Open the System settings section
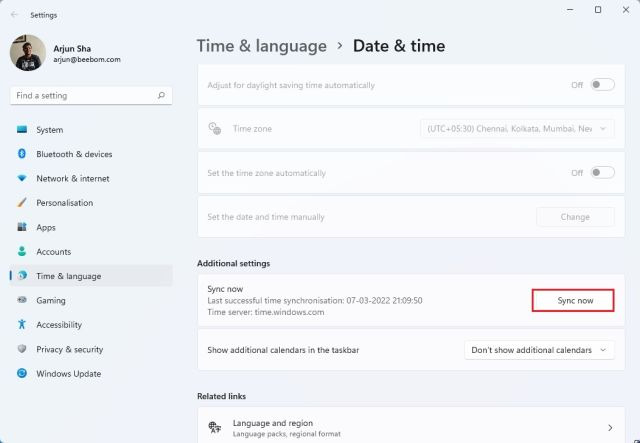This screenshot has height=443, width=640. pyautogui.click(x=91, y=129)
